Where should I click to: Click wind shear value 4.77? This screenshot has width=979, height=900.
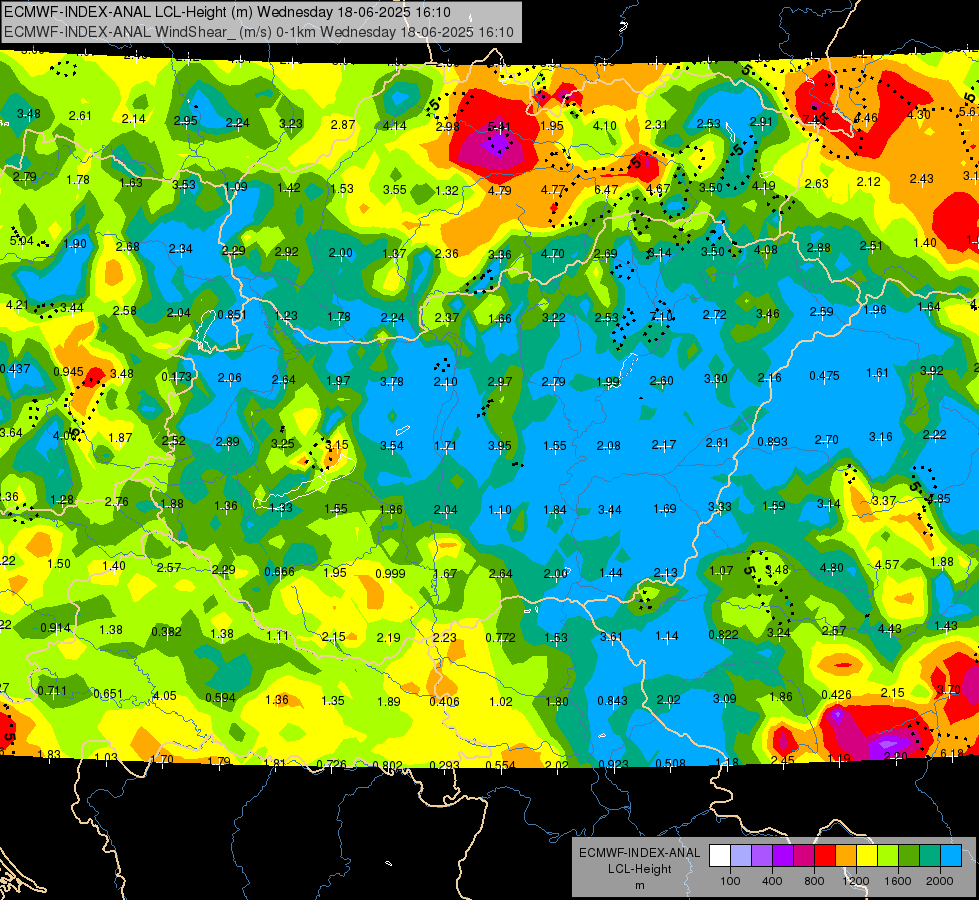pyautogui.click(x=553, y=189)
